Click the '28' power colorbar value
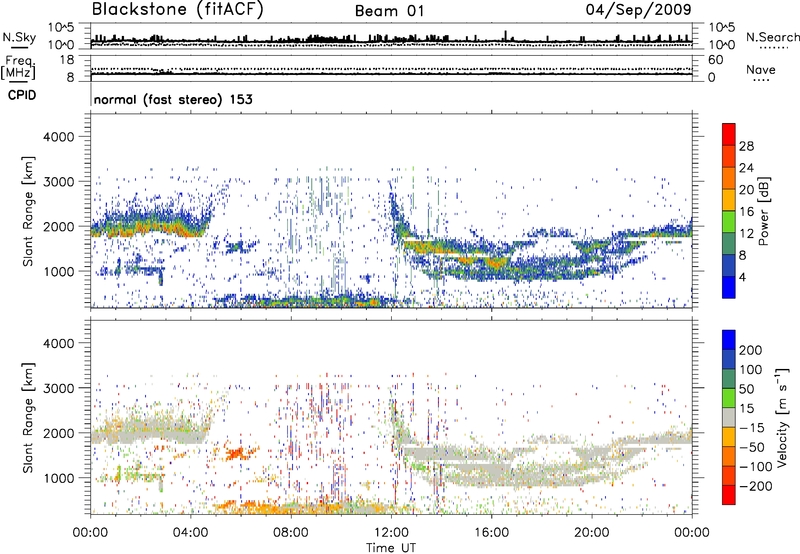800x554 pixels. pyautogui.click(x=746, y=146)
